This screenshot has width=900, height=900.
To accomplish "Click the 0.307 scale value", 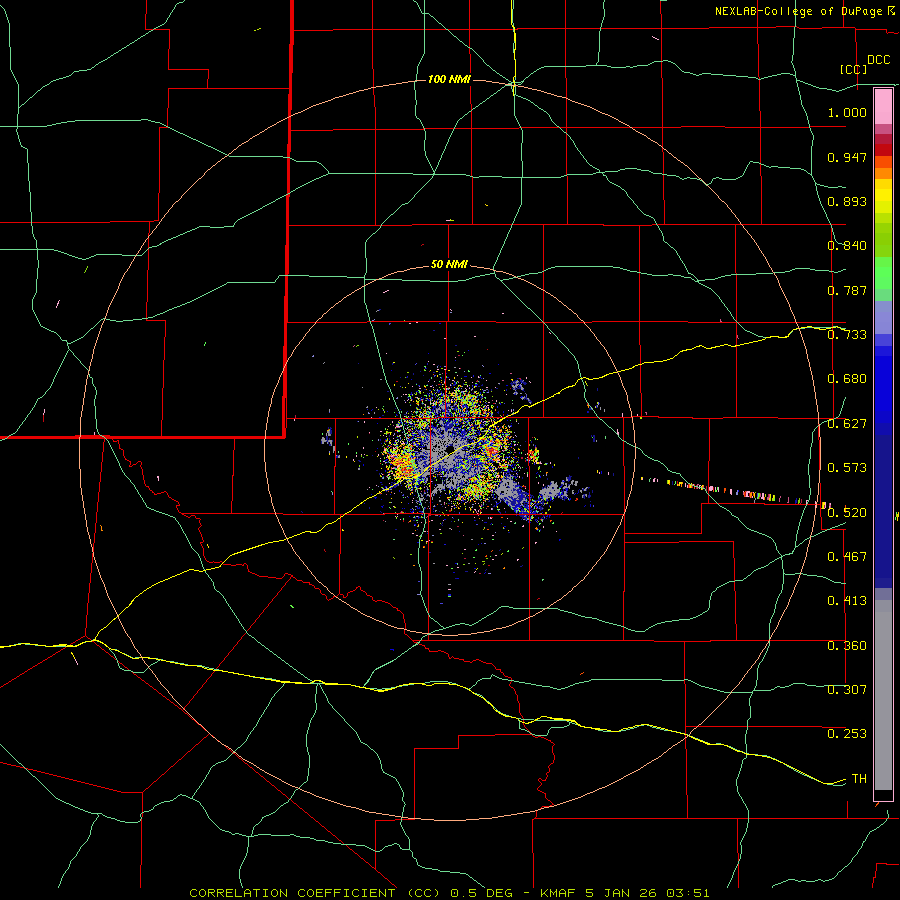I will point(847,690).
